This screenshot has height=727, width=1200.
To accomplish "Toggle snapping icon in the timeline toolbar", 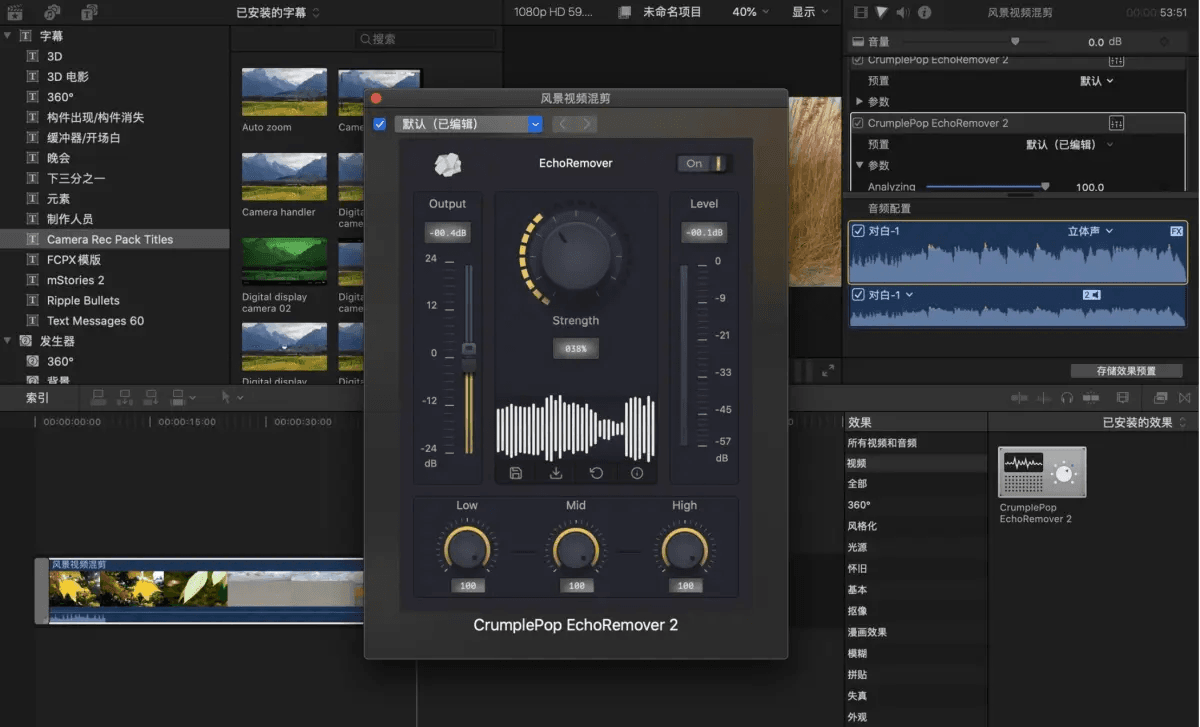I will point(1089,397).
